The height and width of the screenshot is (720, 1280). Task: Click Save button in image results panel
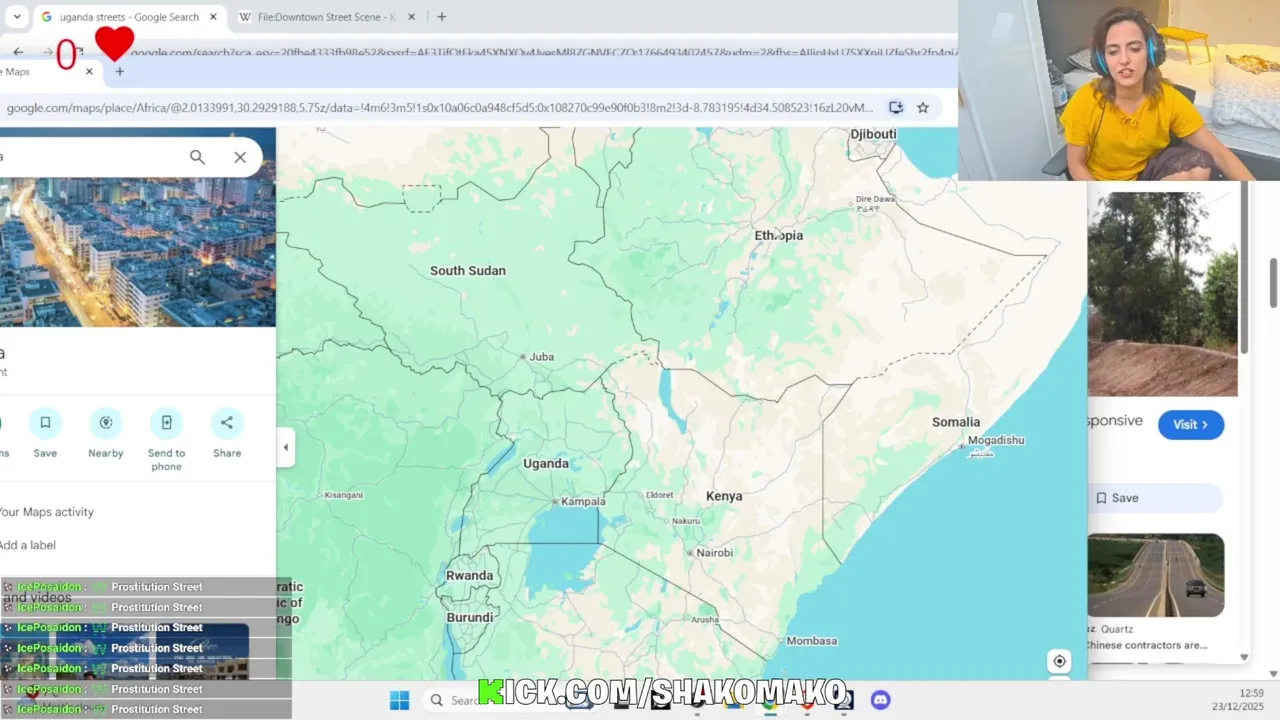[1155, 498]
